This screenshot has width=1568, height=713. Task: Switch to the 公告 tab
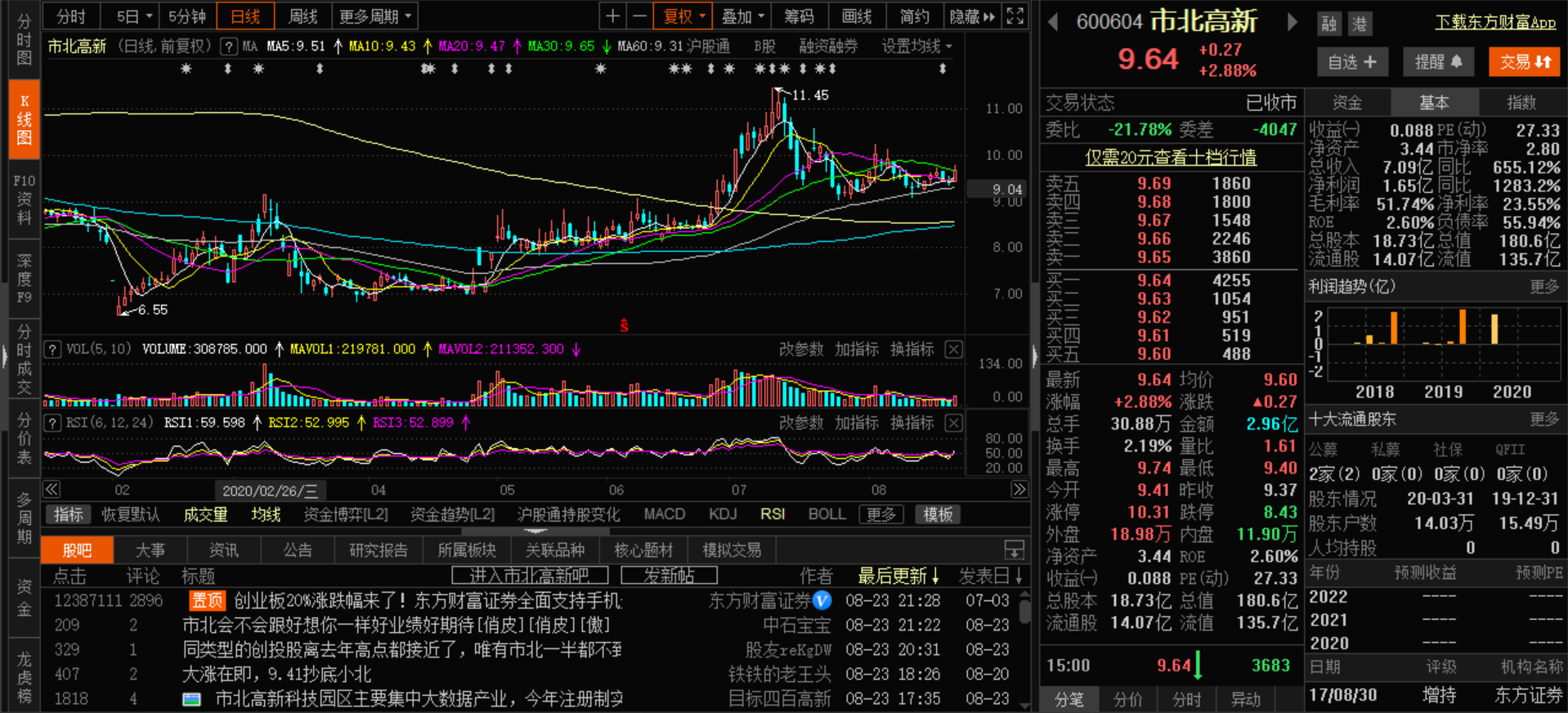(298, 550)
